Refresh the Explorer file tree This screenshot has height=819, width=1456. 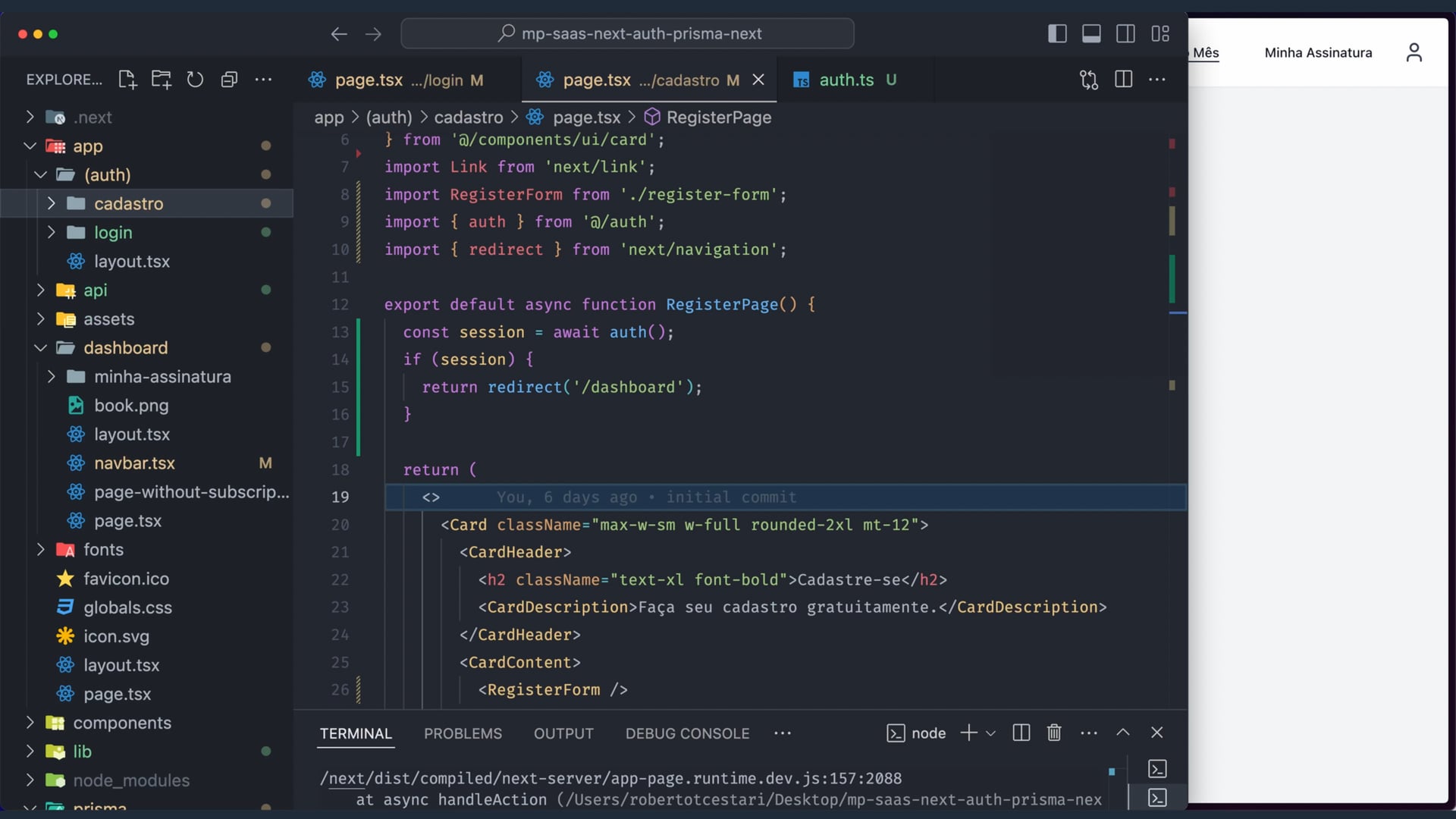(195, 80)
